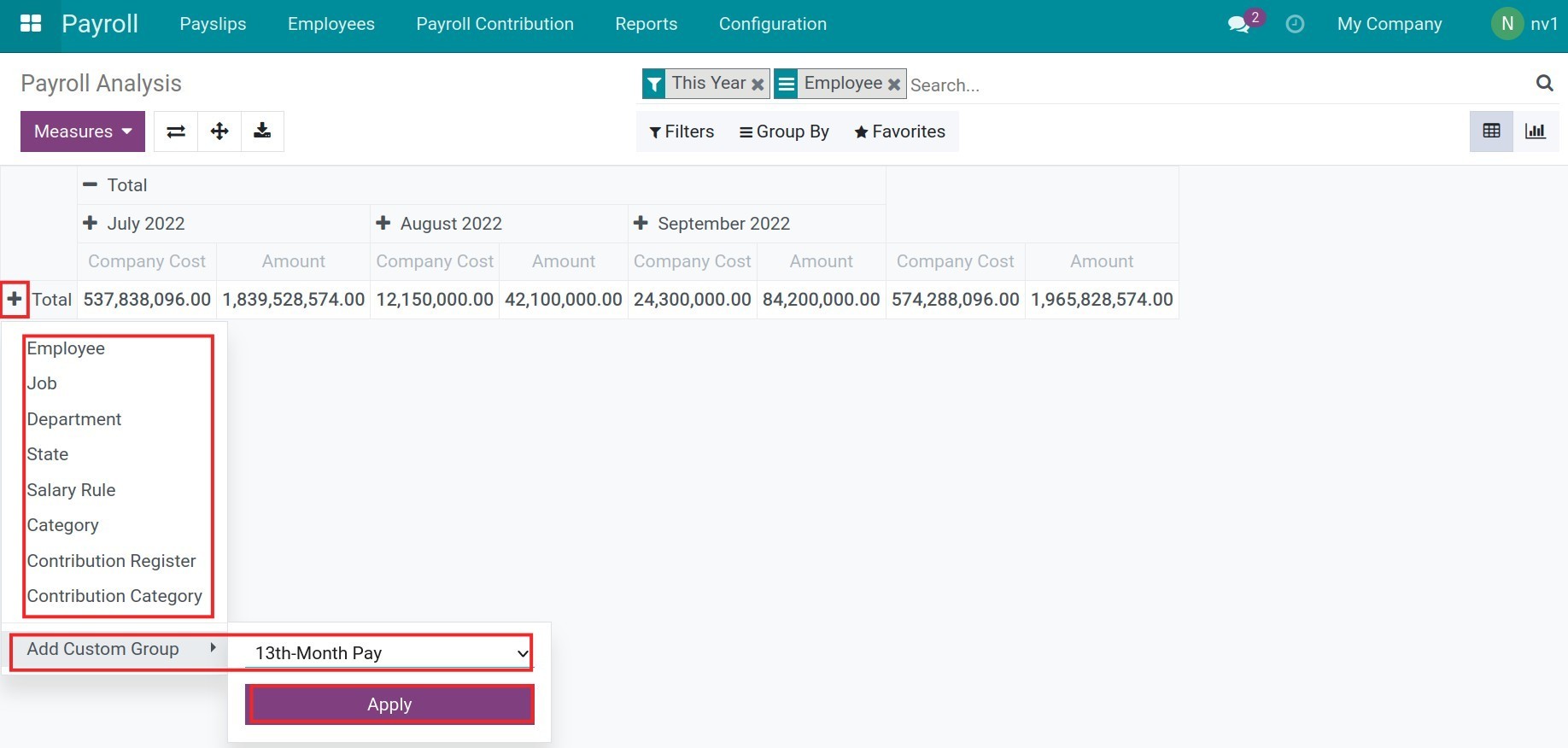Open the Employees menu

pyautogui.click(x=331, y=24)
